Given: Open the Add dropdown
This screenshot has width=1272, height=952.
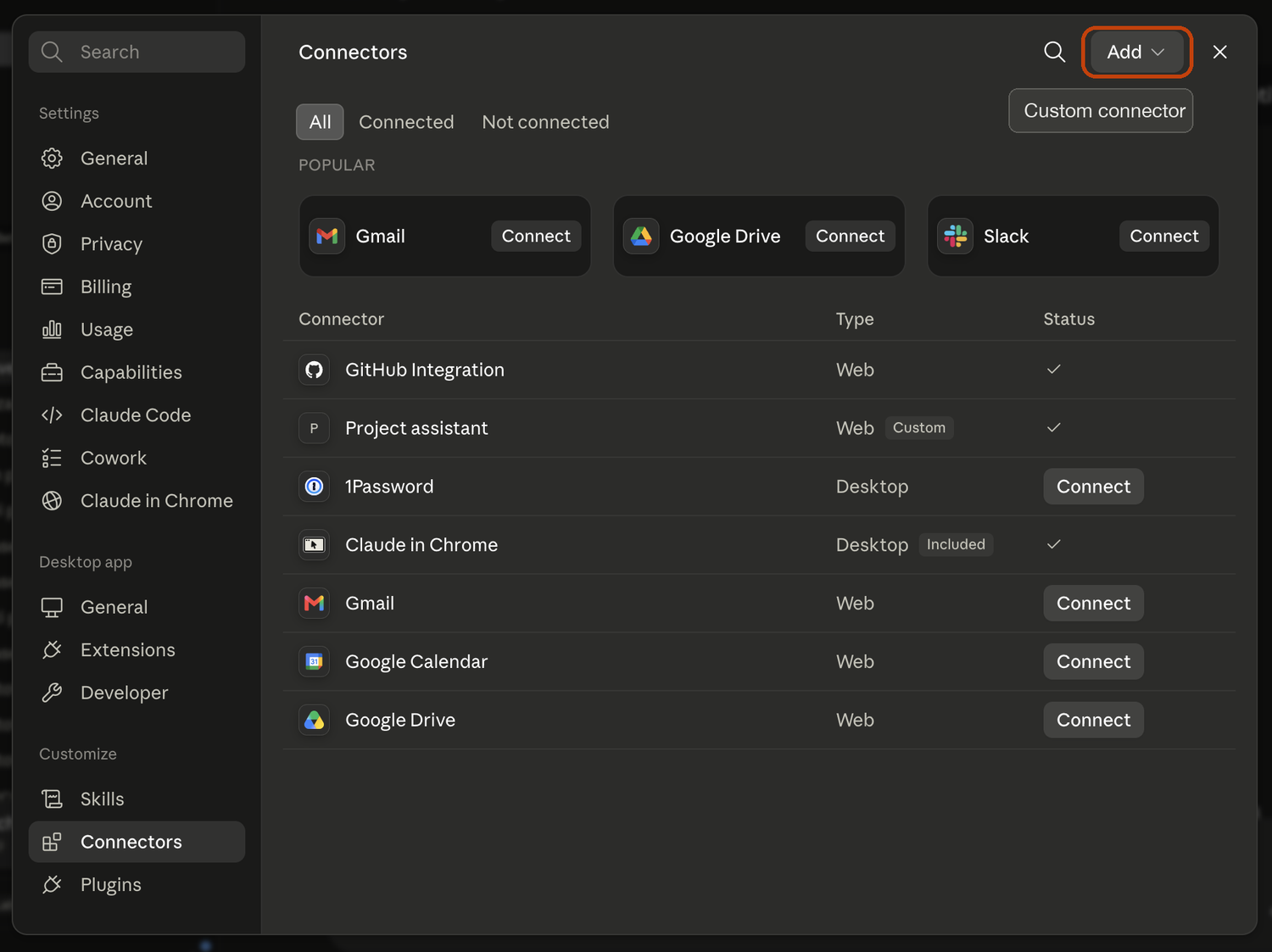Looking at the screenshot, I should (1136, 52).
